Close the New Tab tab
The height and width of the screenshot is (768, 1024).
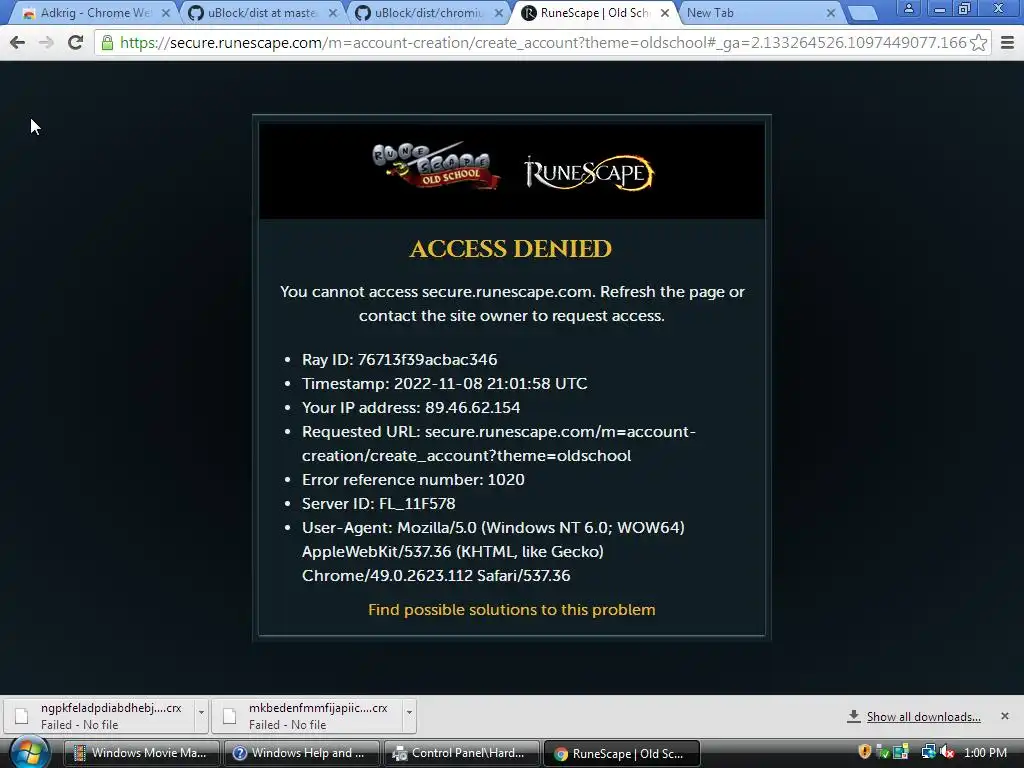pos(831,12)
